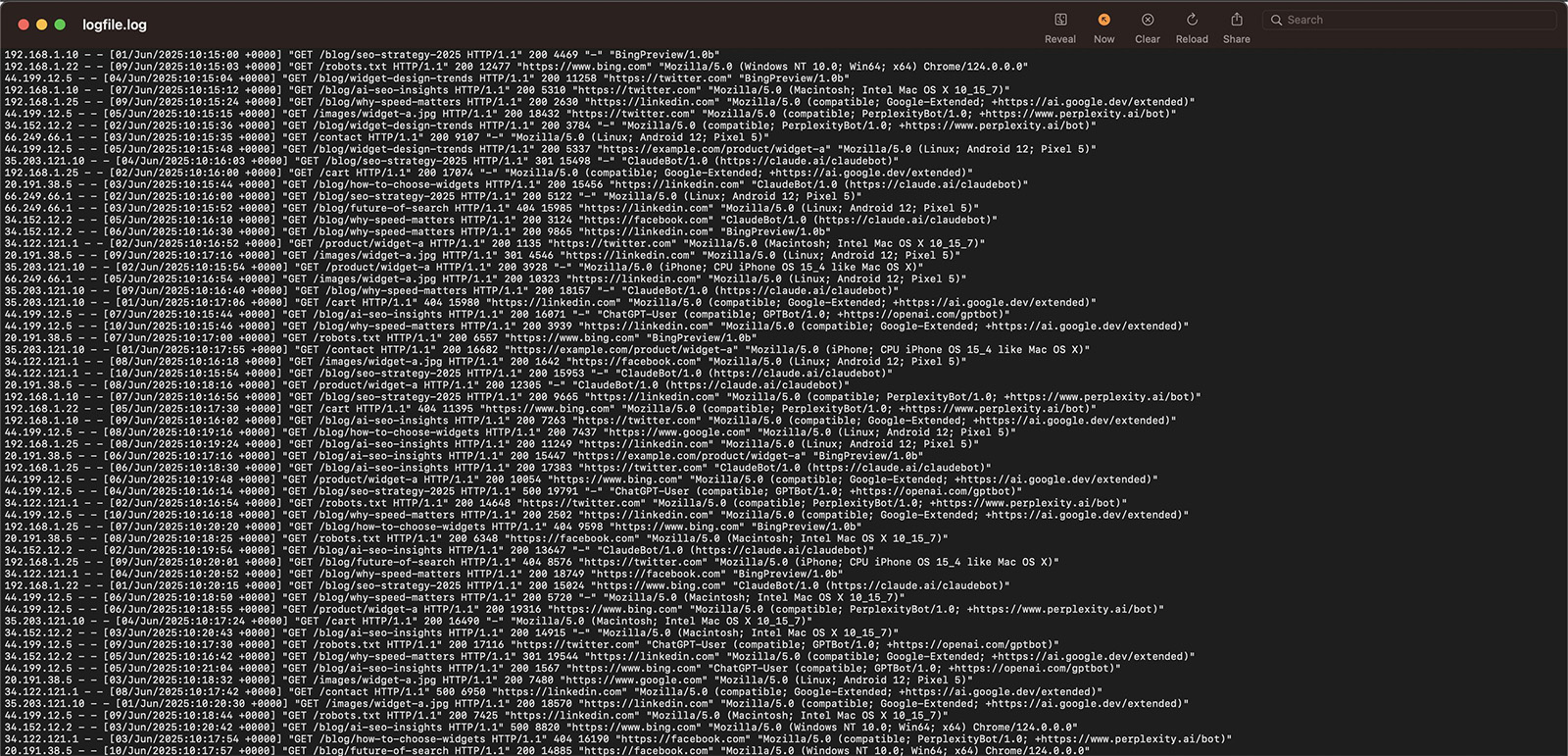
Task: Click size 16682 on /contact line
Action: (482, 349)
